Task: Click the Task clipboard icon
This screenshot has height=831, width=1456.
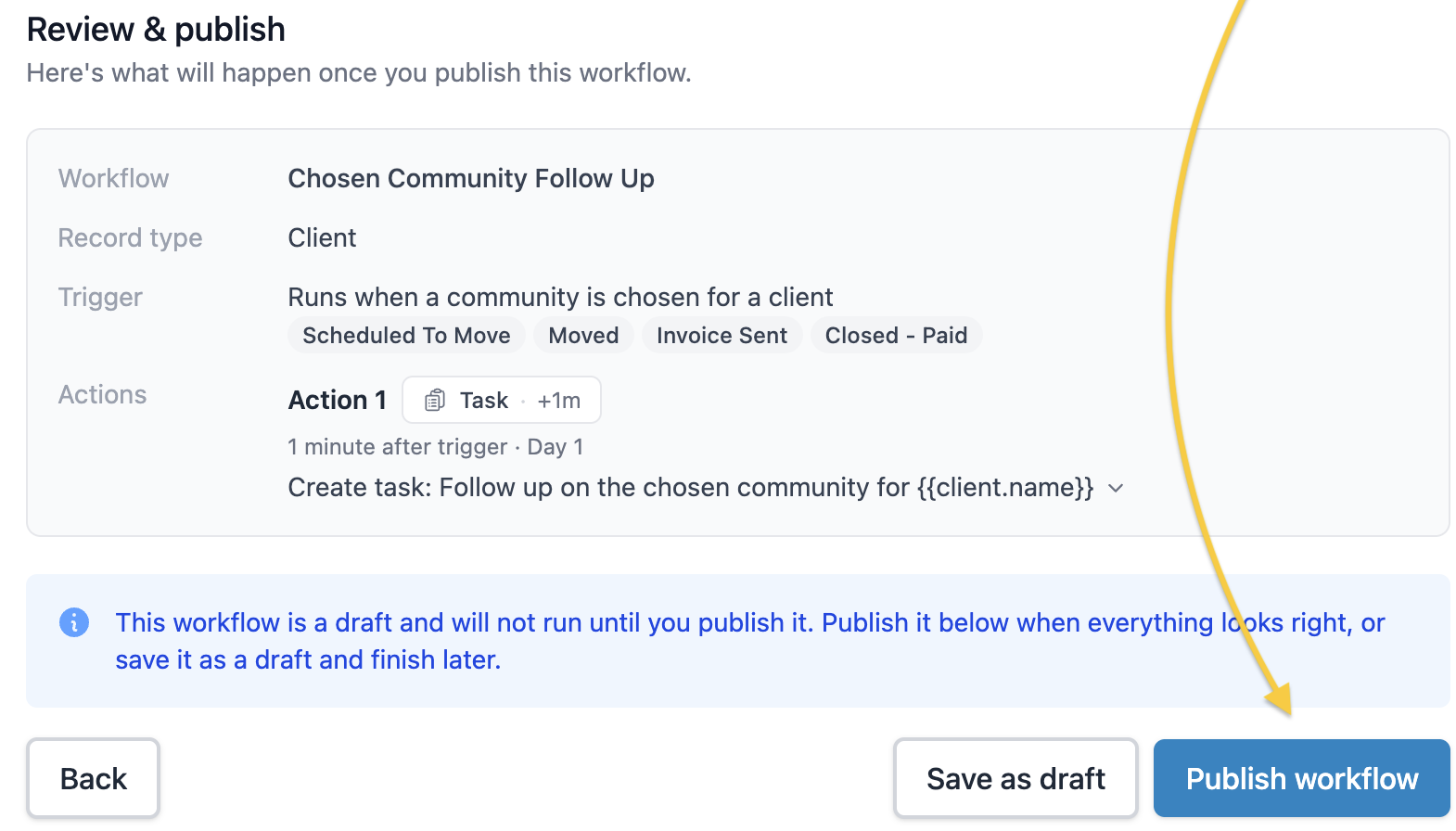Action: click(435, 401)
